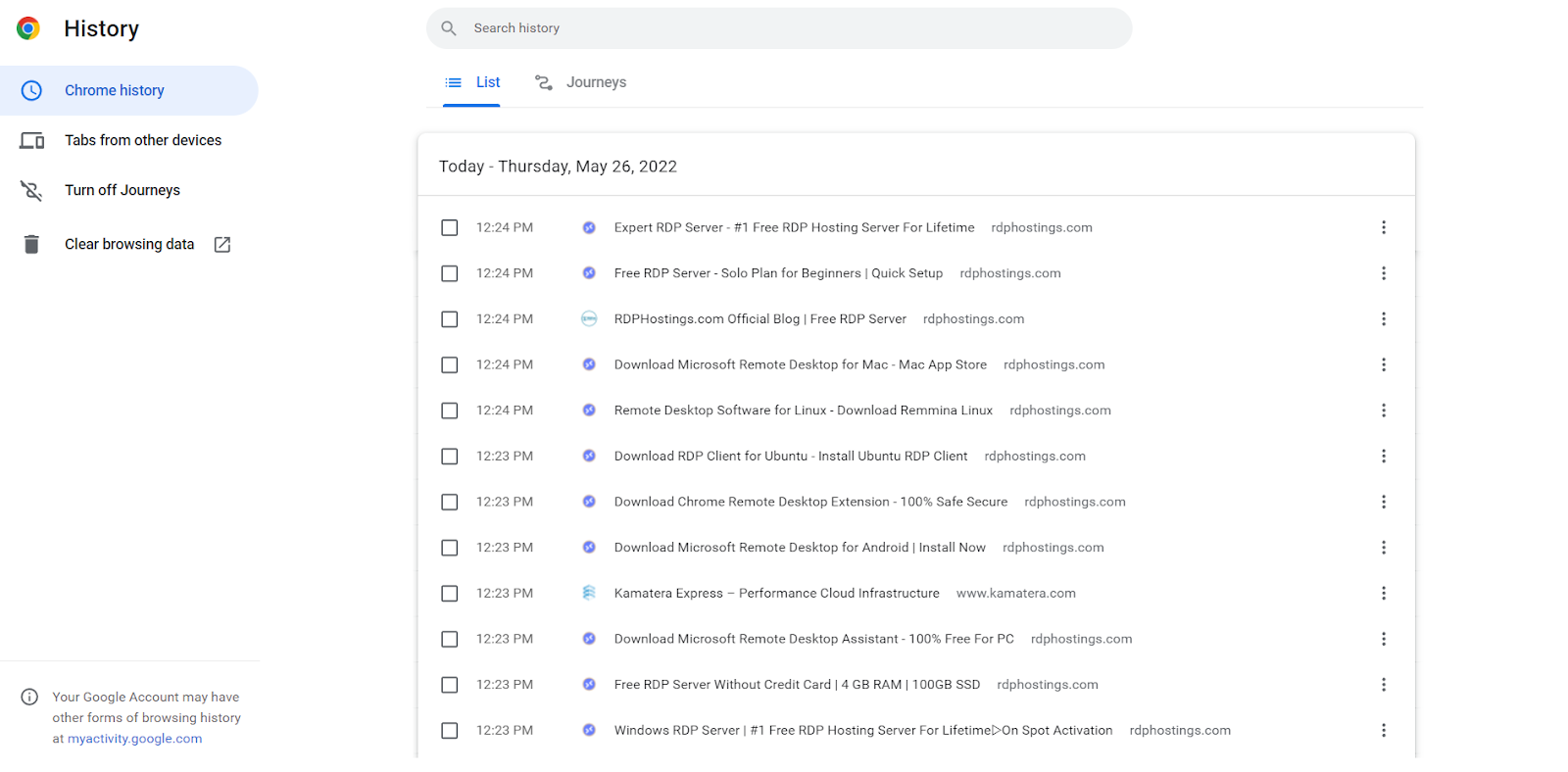Click the external link icon beside Clear browsing data
The image size is (1568, 772).
222,244
